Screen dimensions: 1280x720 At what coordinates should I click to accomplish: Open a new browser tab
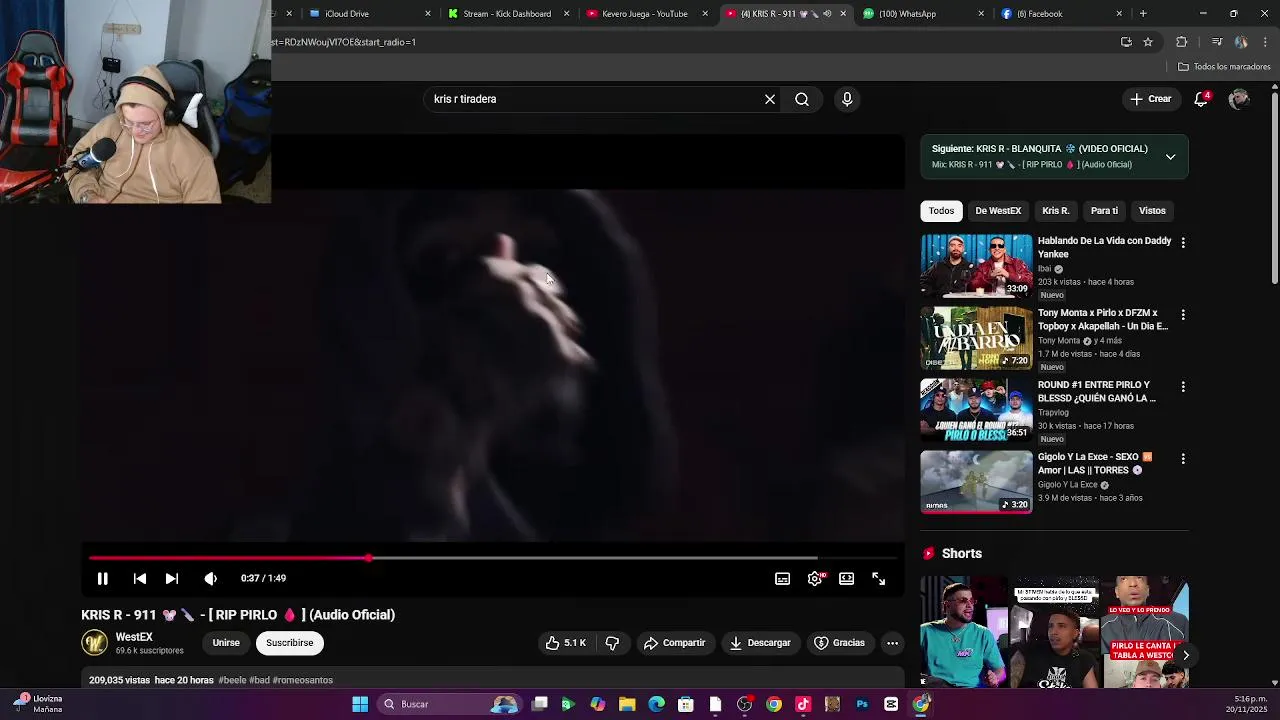point(1143,14)
